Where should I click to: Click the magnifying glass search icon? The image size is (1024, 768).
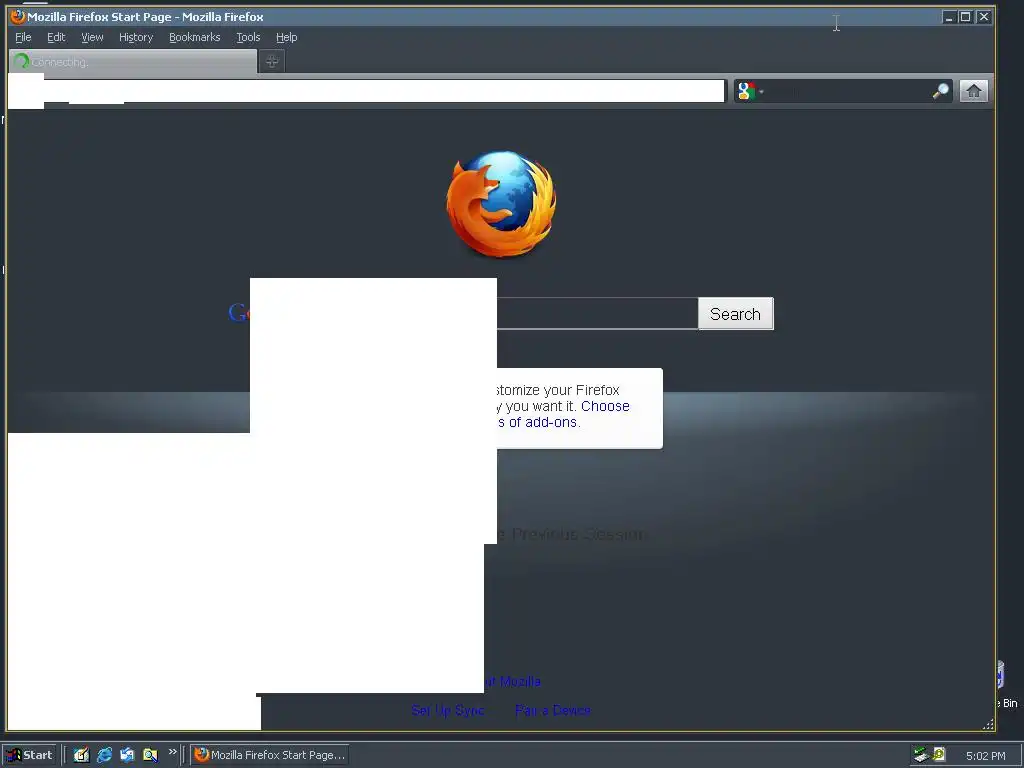pos(940,91)
